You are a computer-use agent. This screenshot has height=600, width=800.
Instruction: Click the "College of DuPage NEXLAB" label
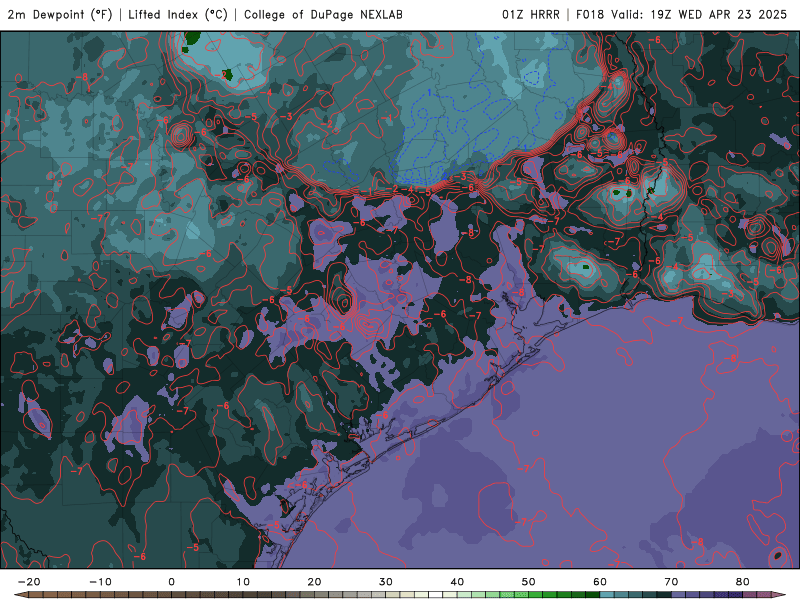[323, 15]
